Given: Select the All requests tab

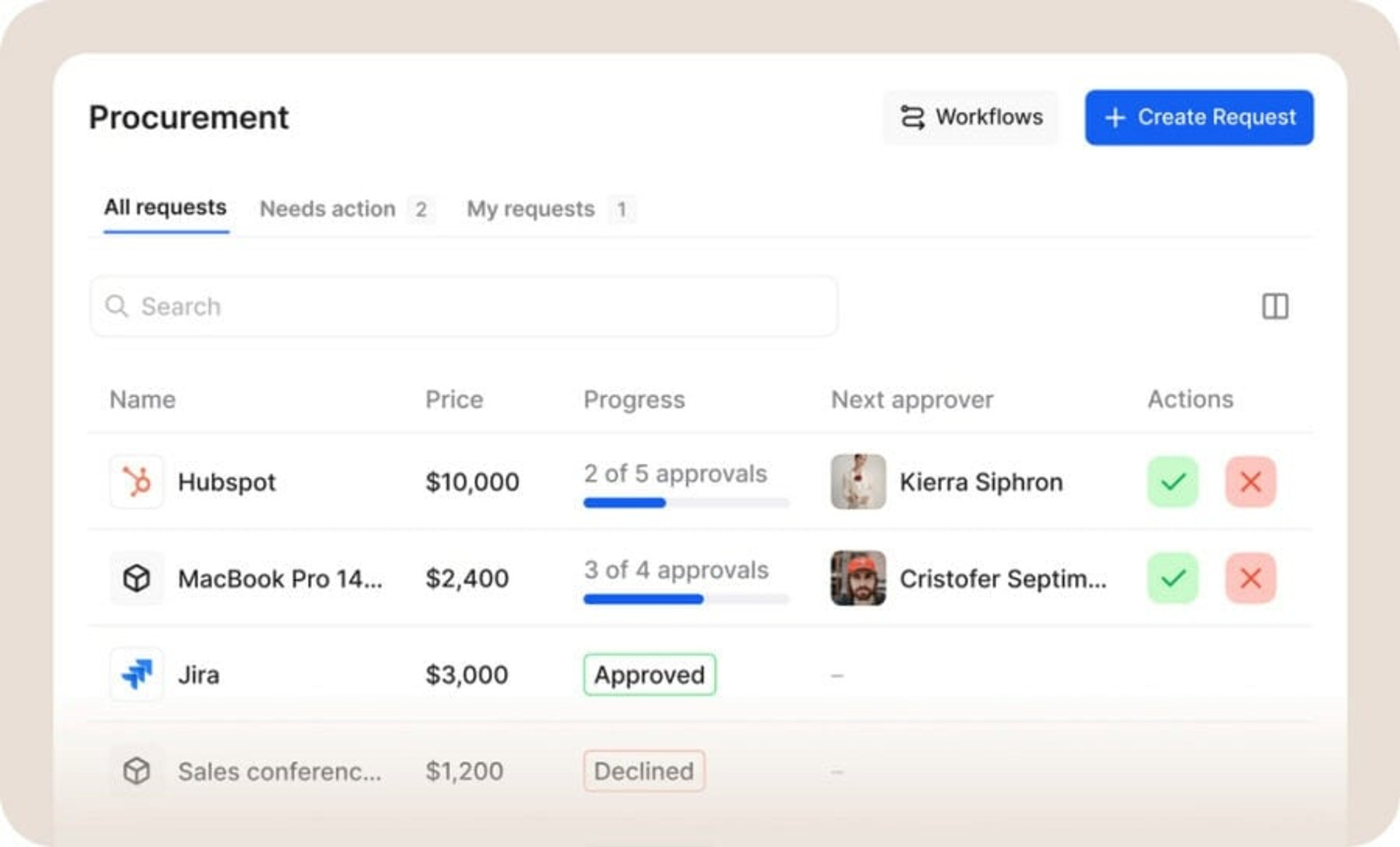Looking at the screenshot, I should point(166,208).
